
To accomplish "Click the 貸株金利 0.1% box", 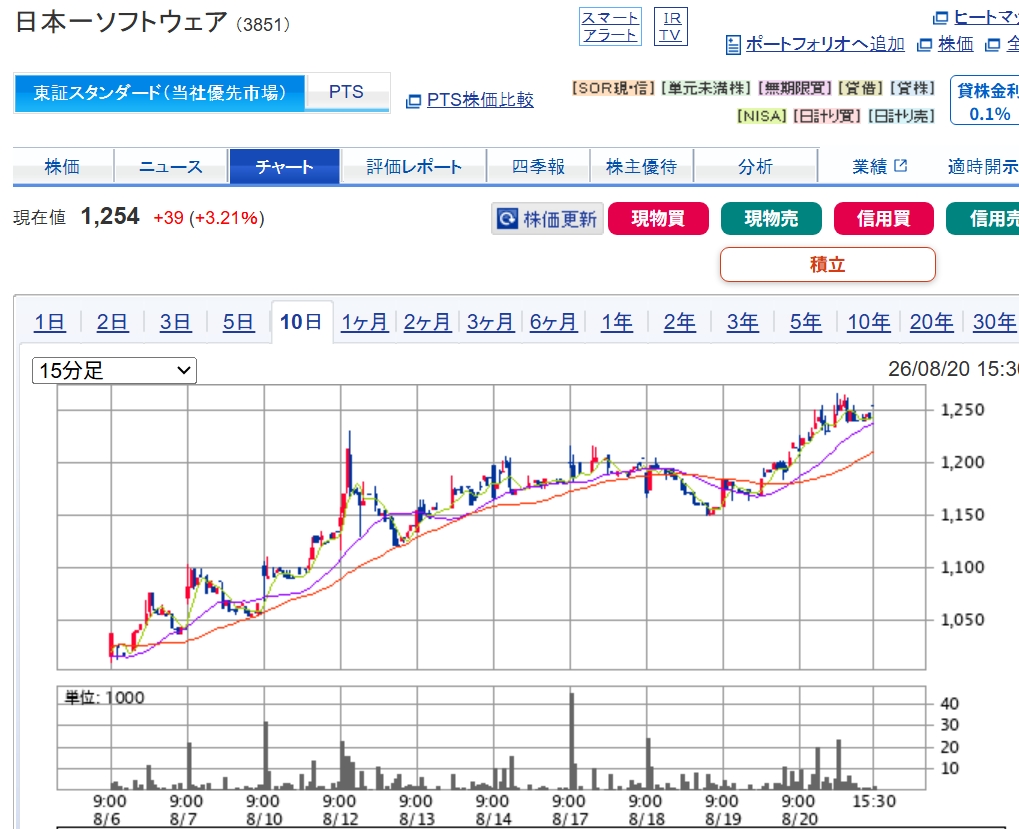I will (985, 100).
